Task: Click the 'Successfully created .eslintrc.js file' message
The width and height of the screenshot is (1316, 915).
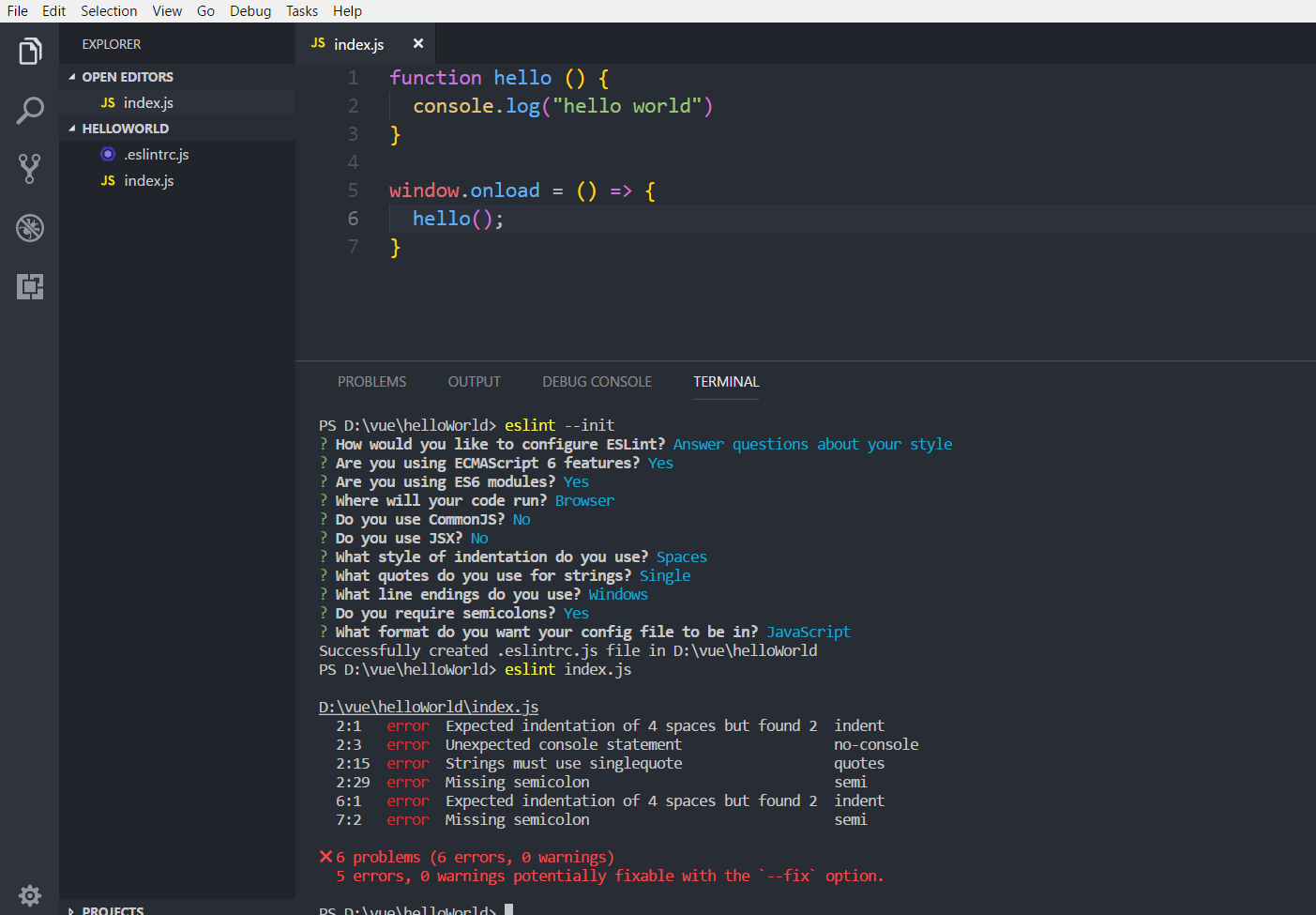Action: (567, 650)
